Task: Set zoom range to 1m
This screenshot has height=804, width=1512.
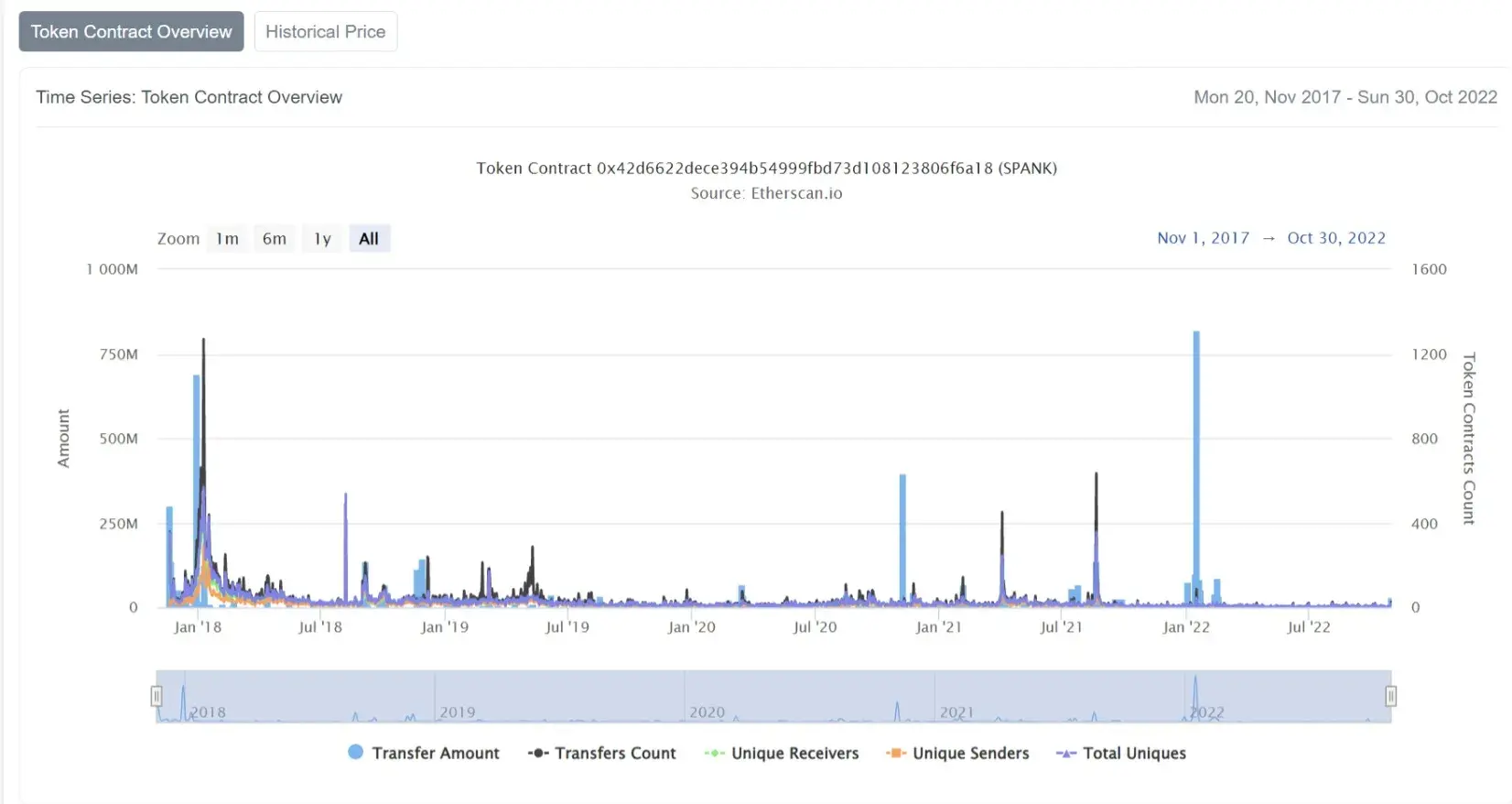Action: pos(227,239)
